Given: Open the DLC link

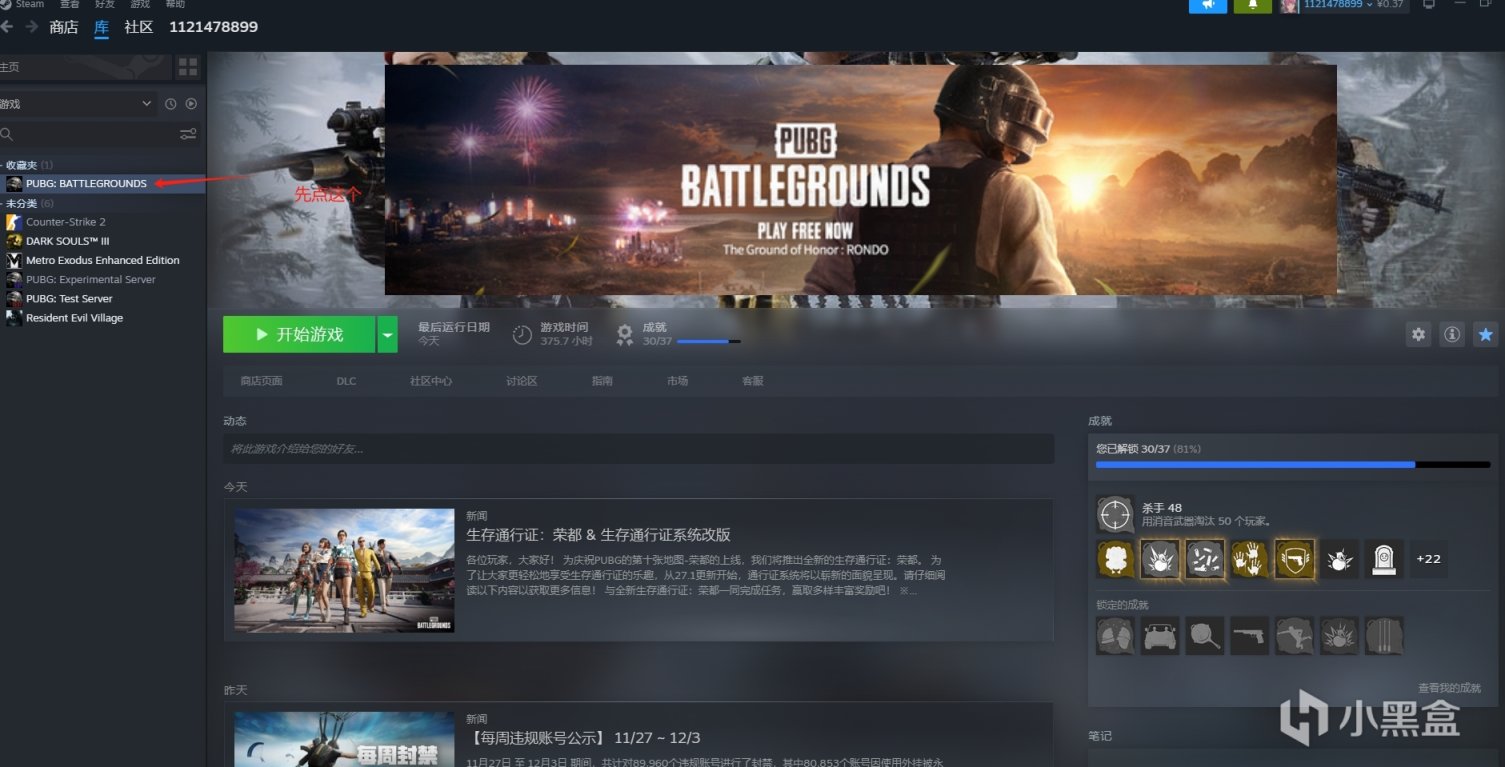Looking at the screenshot, I should (346, 381).
